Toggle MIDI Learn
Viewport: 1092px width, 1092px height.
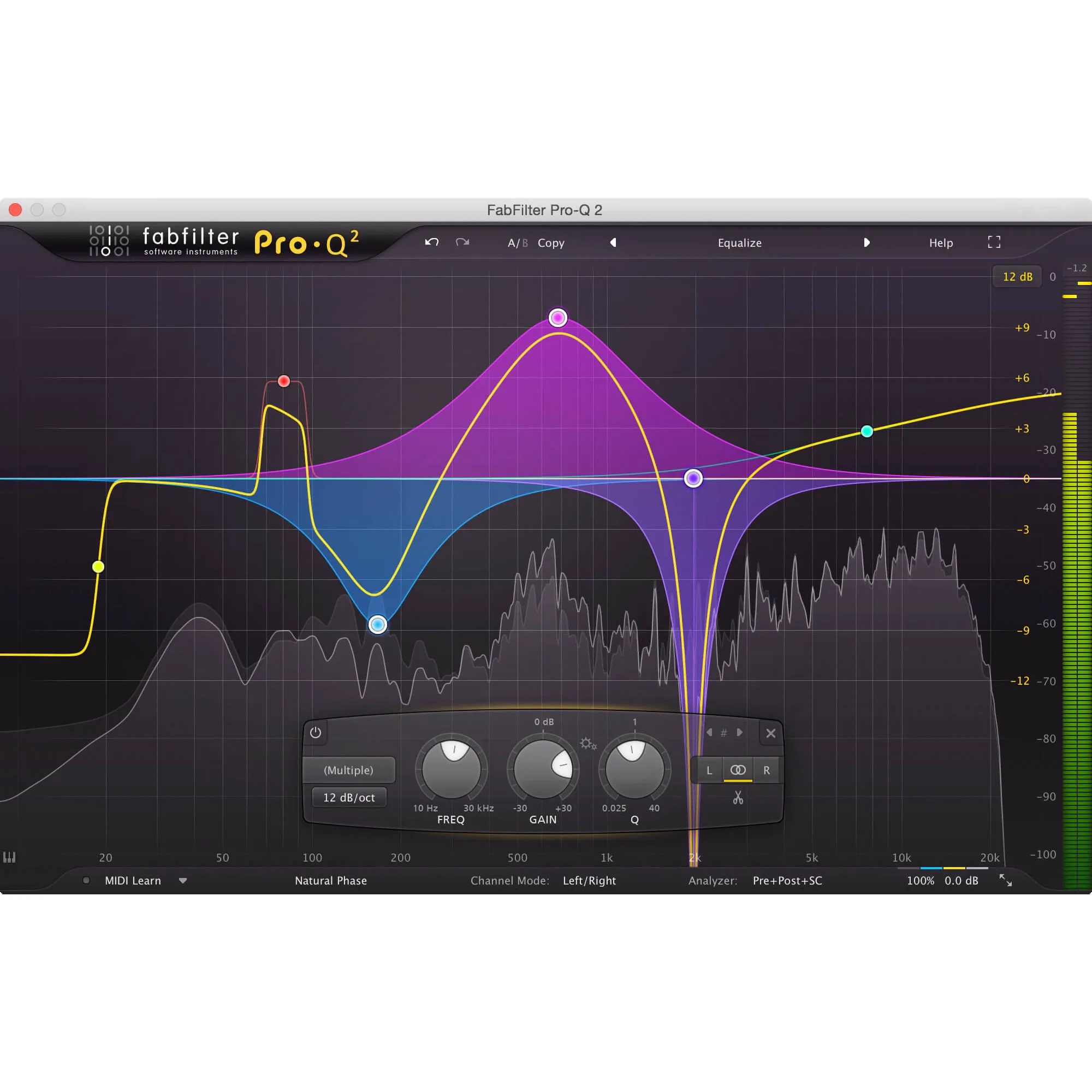[133, 881]
